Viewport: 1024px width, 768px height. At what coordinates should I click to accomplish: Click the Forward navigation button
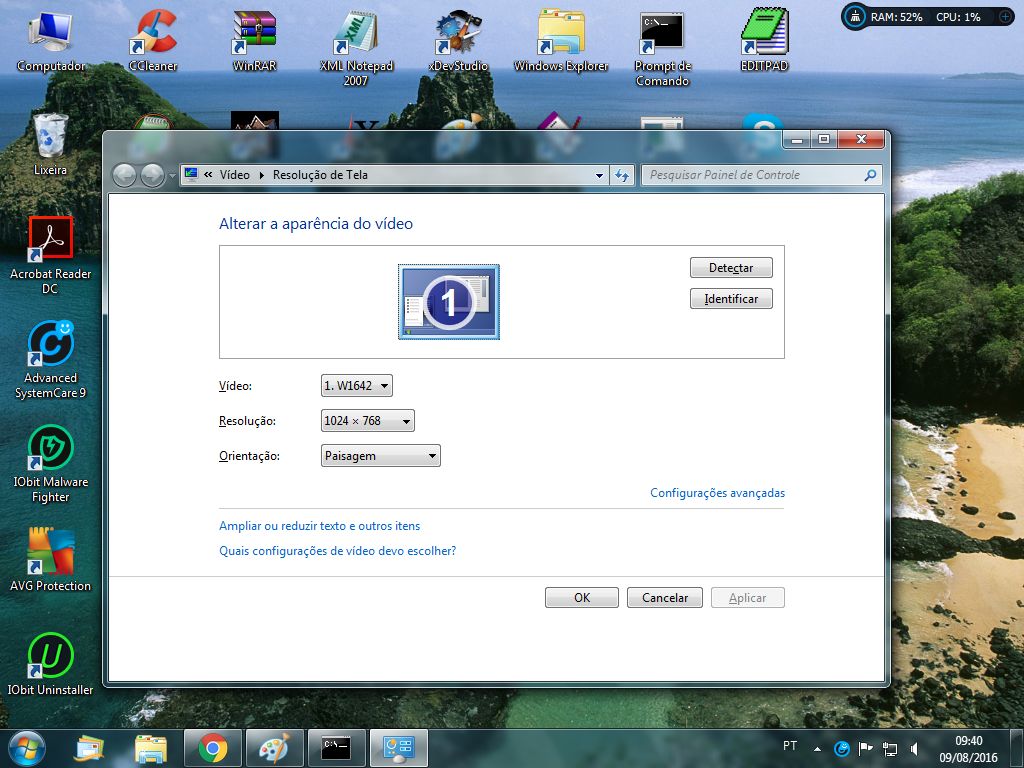pyautogui.click(x=152, y=175)
